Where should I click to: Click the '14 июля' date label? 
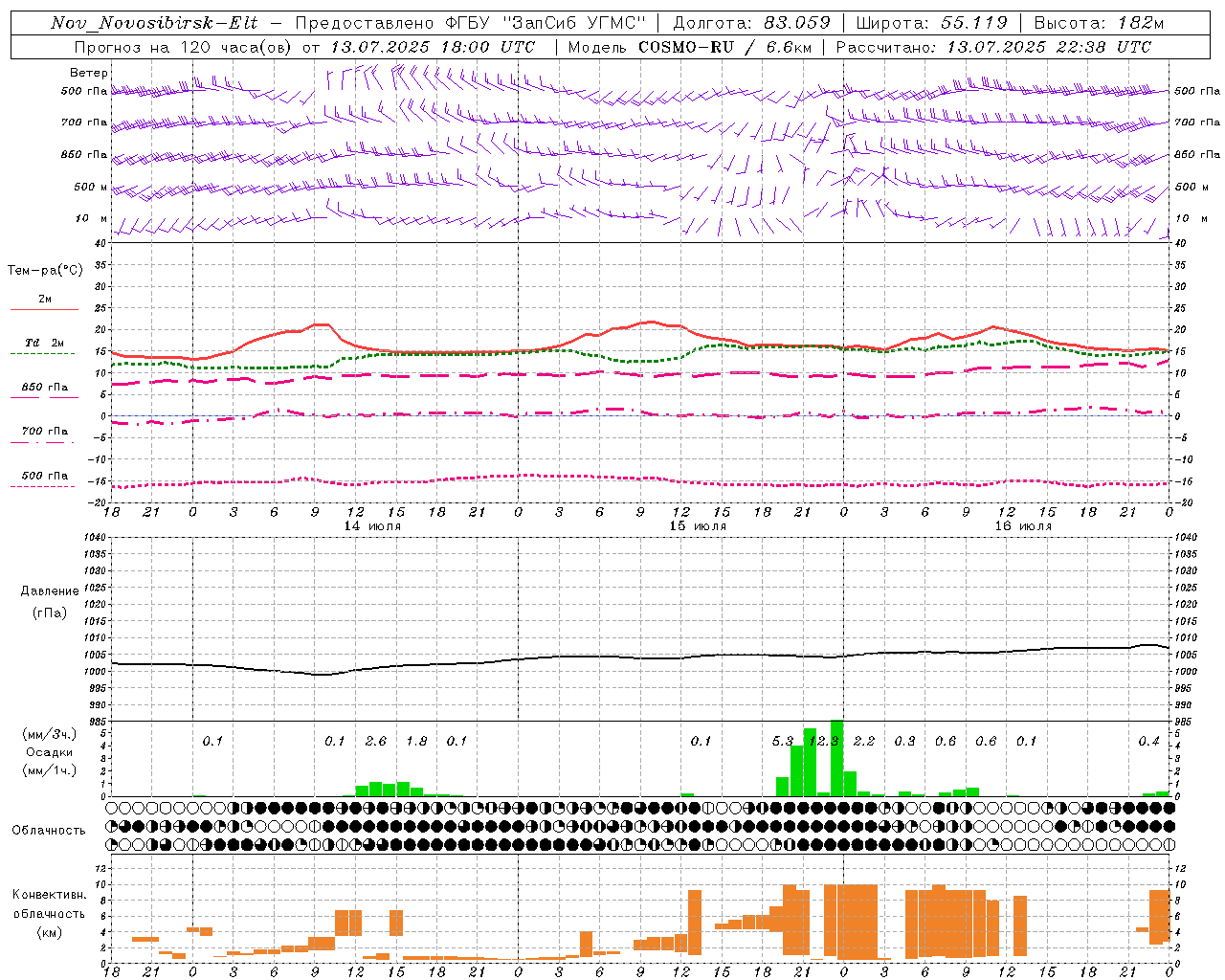tap(372, 525)
